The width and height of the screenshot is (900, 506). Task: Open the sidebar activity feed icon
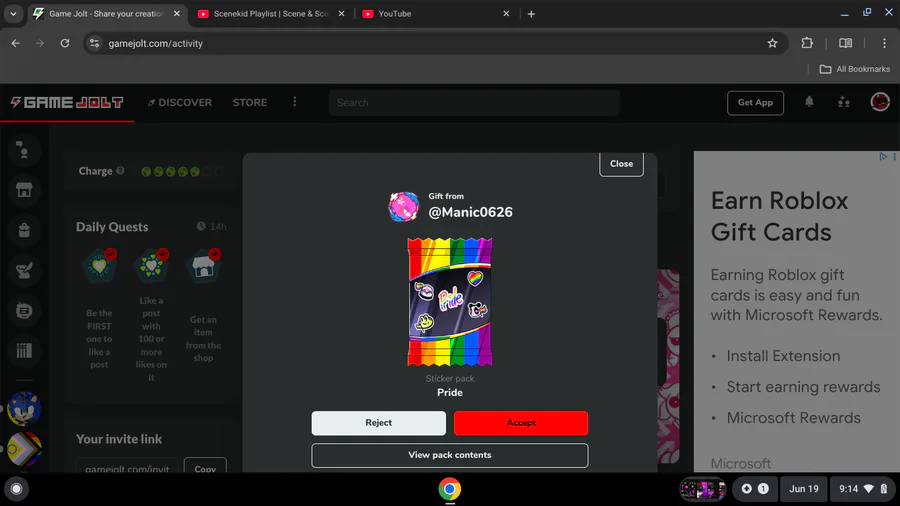(x=24, y=150)
